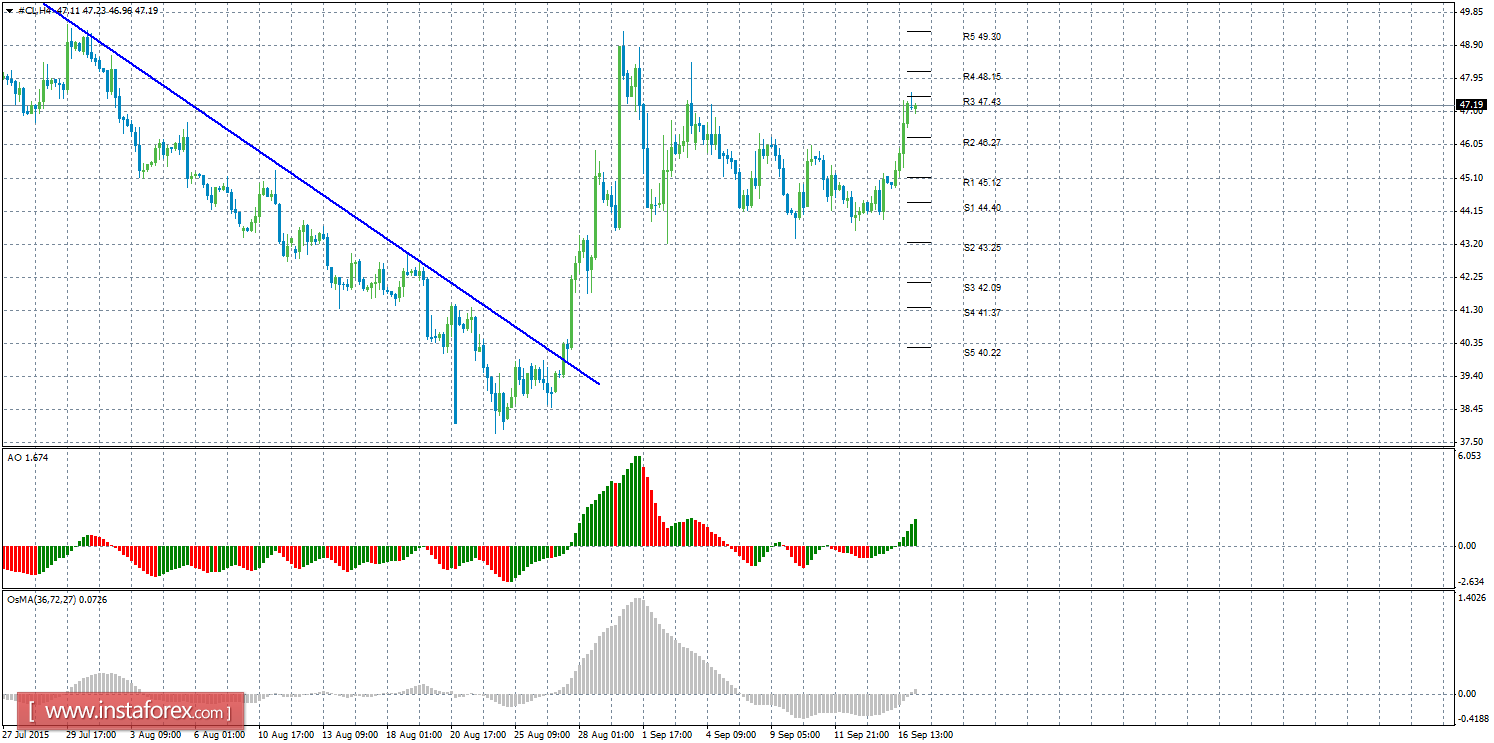Click the 27 Jul 2015 date label
The width and height of the screenshot is (1494, 743).
[25, 734]
